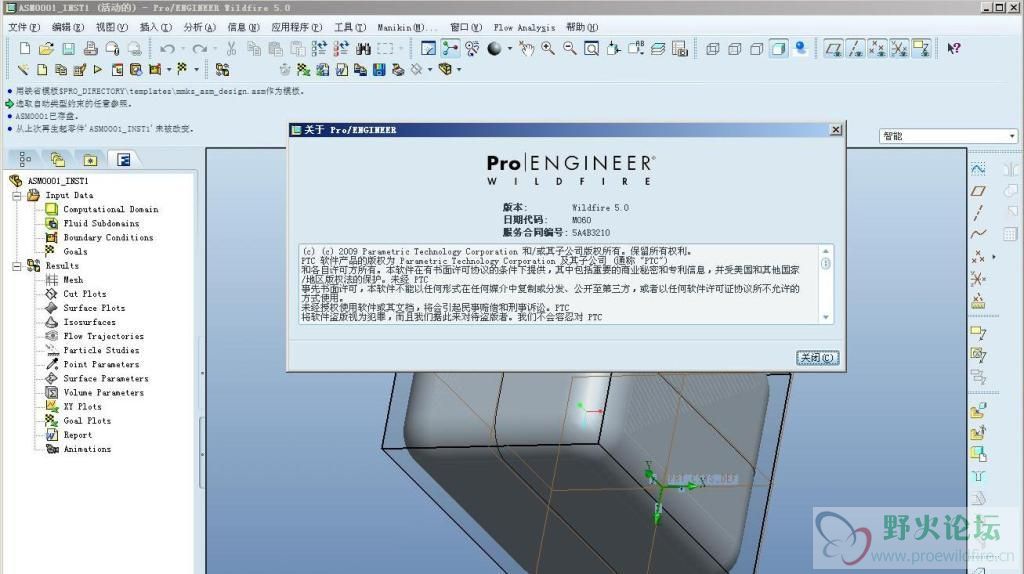The width and height of the screenshot is (1024, 574).
Task: Open the 视图 menu
Action: [x=112, y=27]
